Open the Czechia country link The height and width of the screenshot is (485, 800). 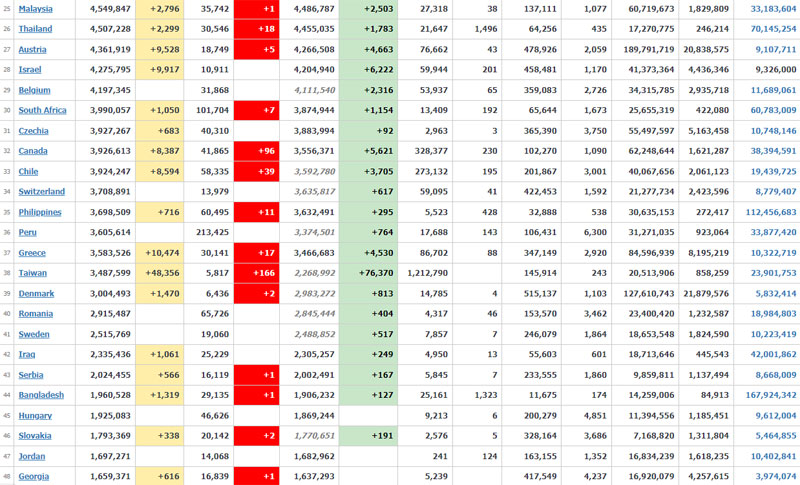click(33, 131)
